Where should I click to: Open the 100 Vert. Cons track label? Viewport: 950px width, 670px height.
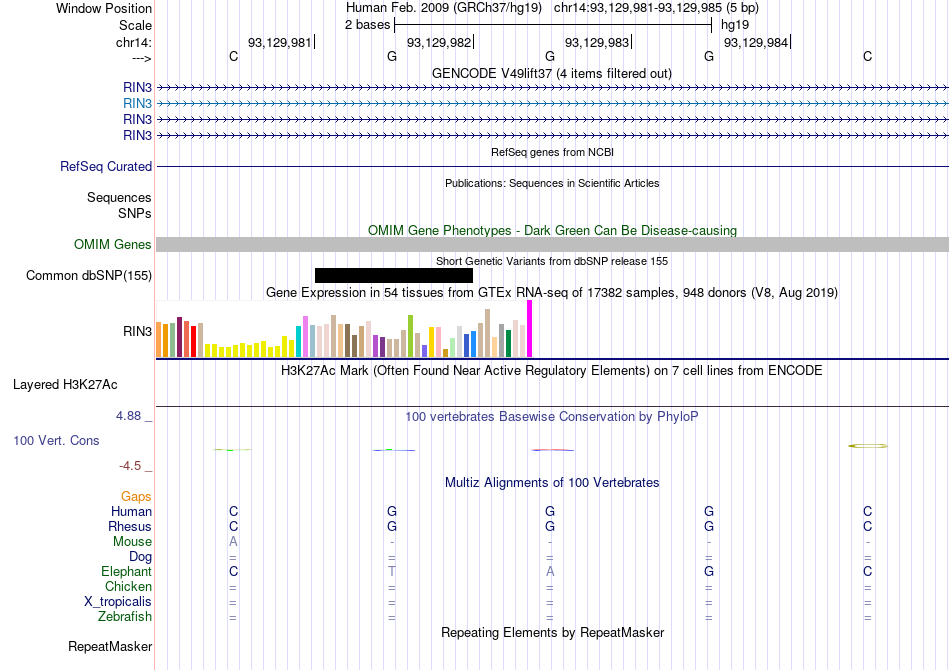(x=56, y=440)
